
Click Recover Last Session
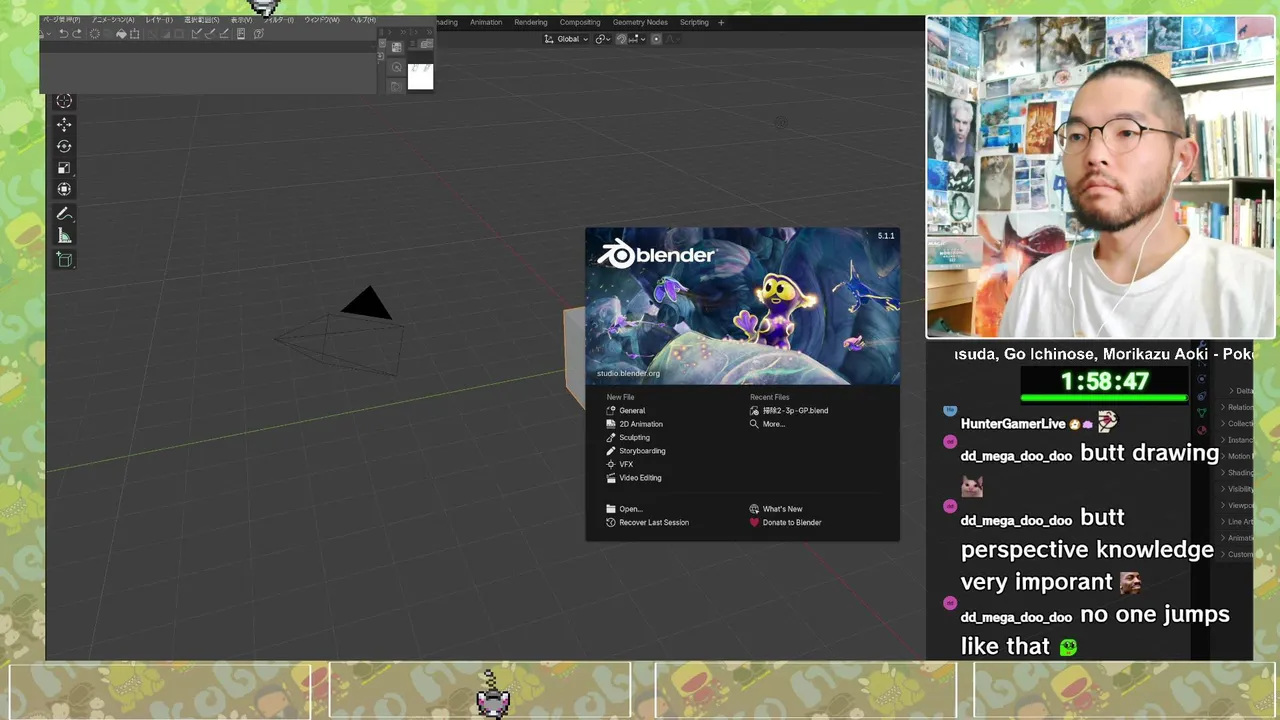pos(654,523)
